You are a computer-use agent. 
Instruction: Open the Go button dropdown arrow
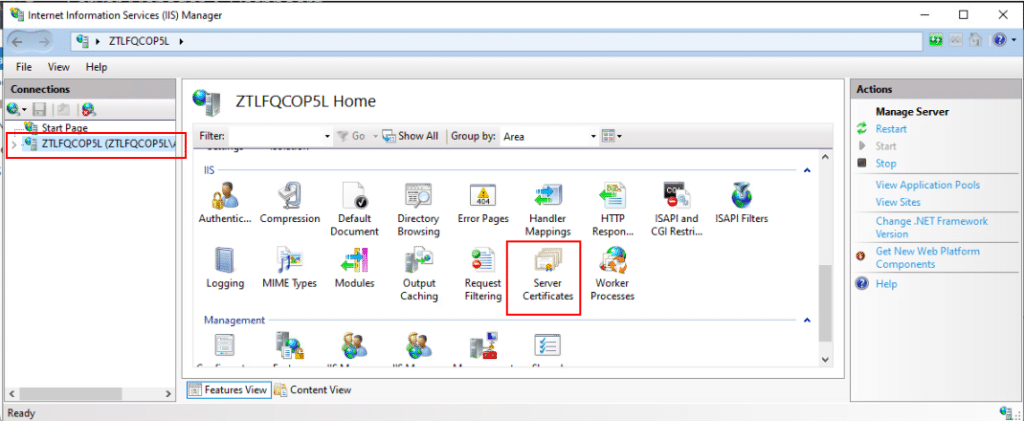[x=376, y=136]
